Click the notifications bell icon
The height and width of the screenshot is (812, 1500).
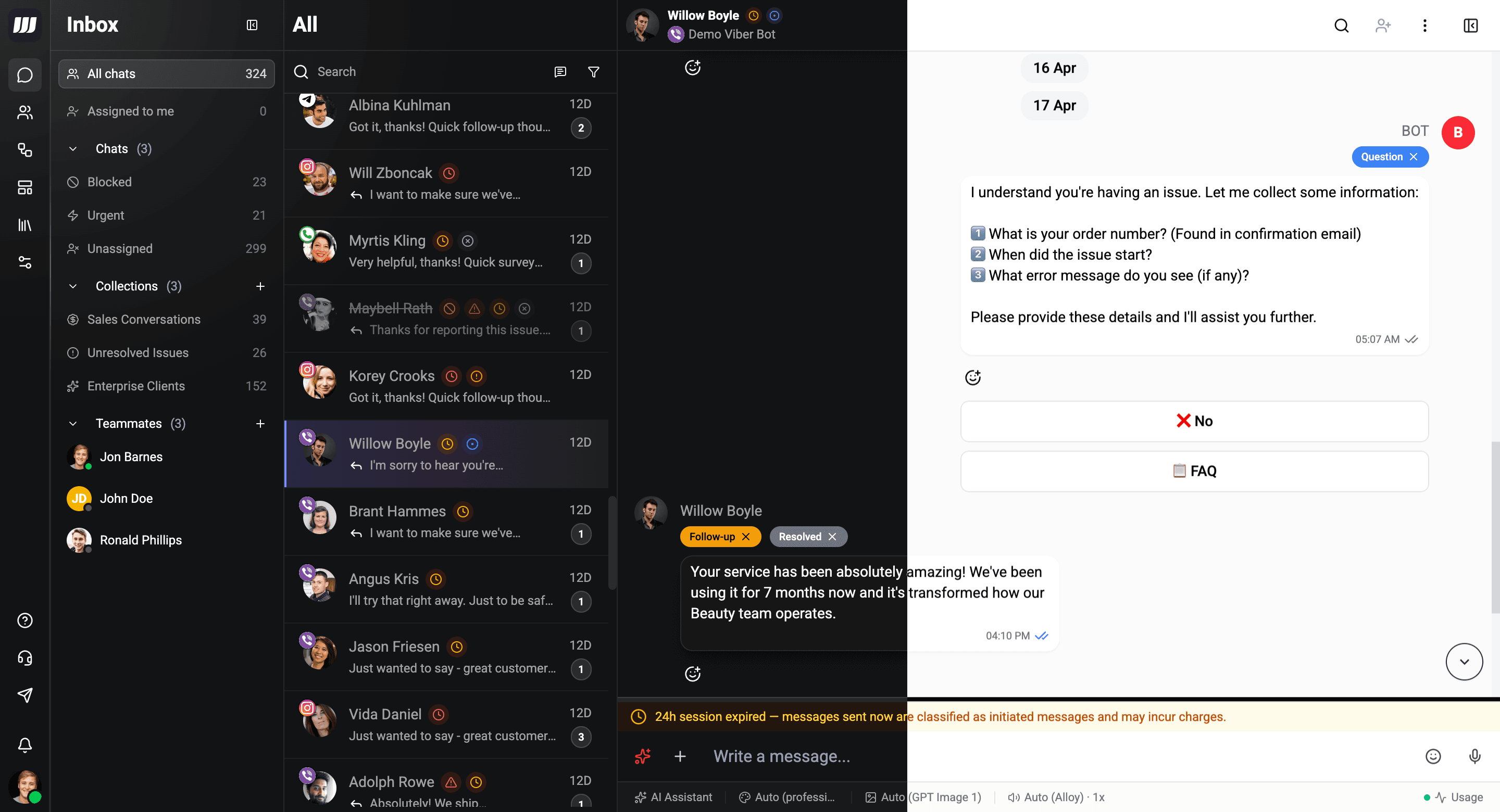[x=24, y=744]
